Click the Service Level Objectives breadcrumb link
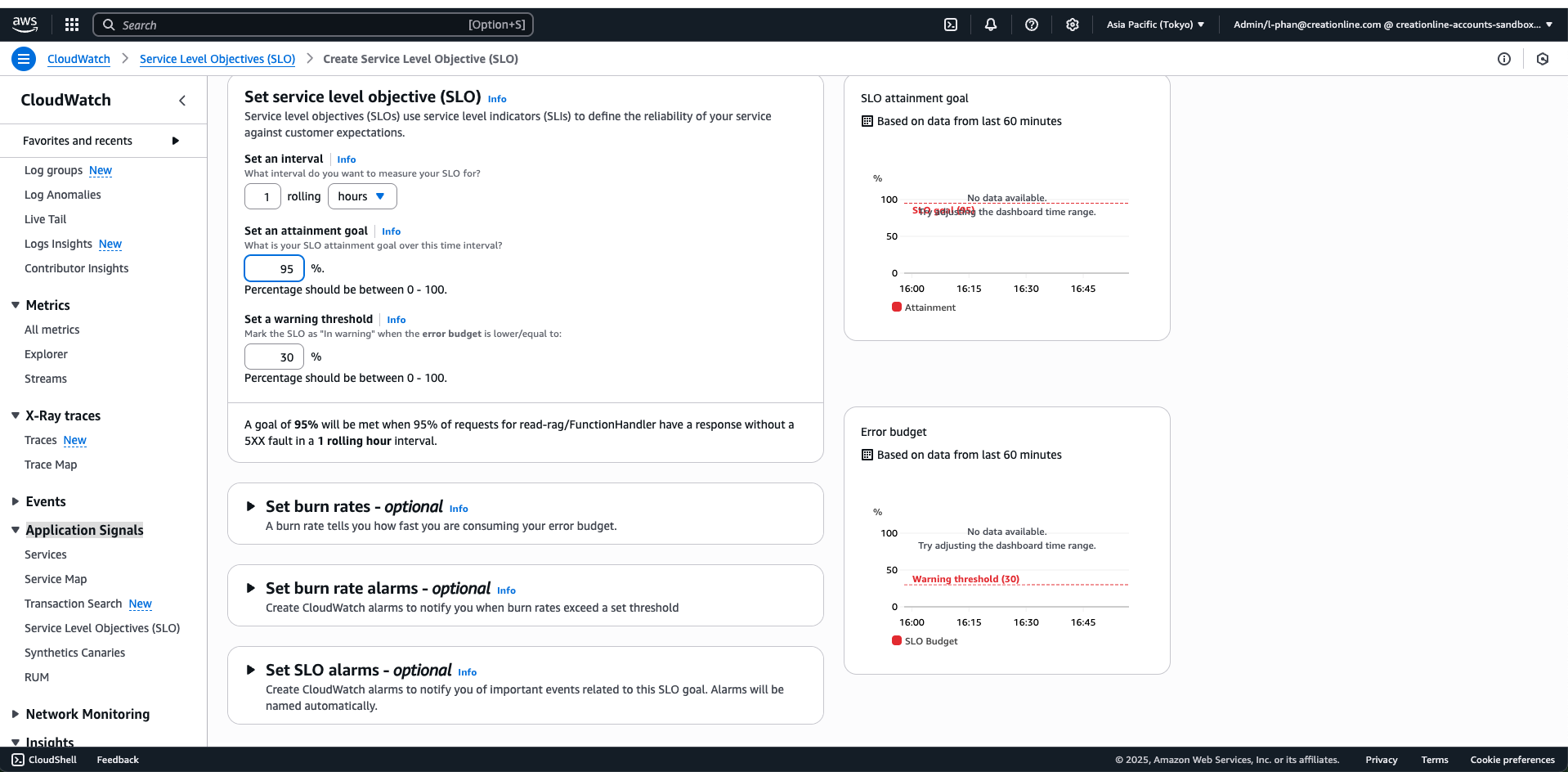The image size is (1568, 772). click(x=217, y=59)
